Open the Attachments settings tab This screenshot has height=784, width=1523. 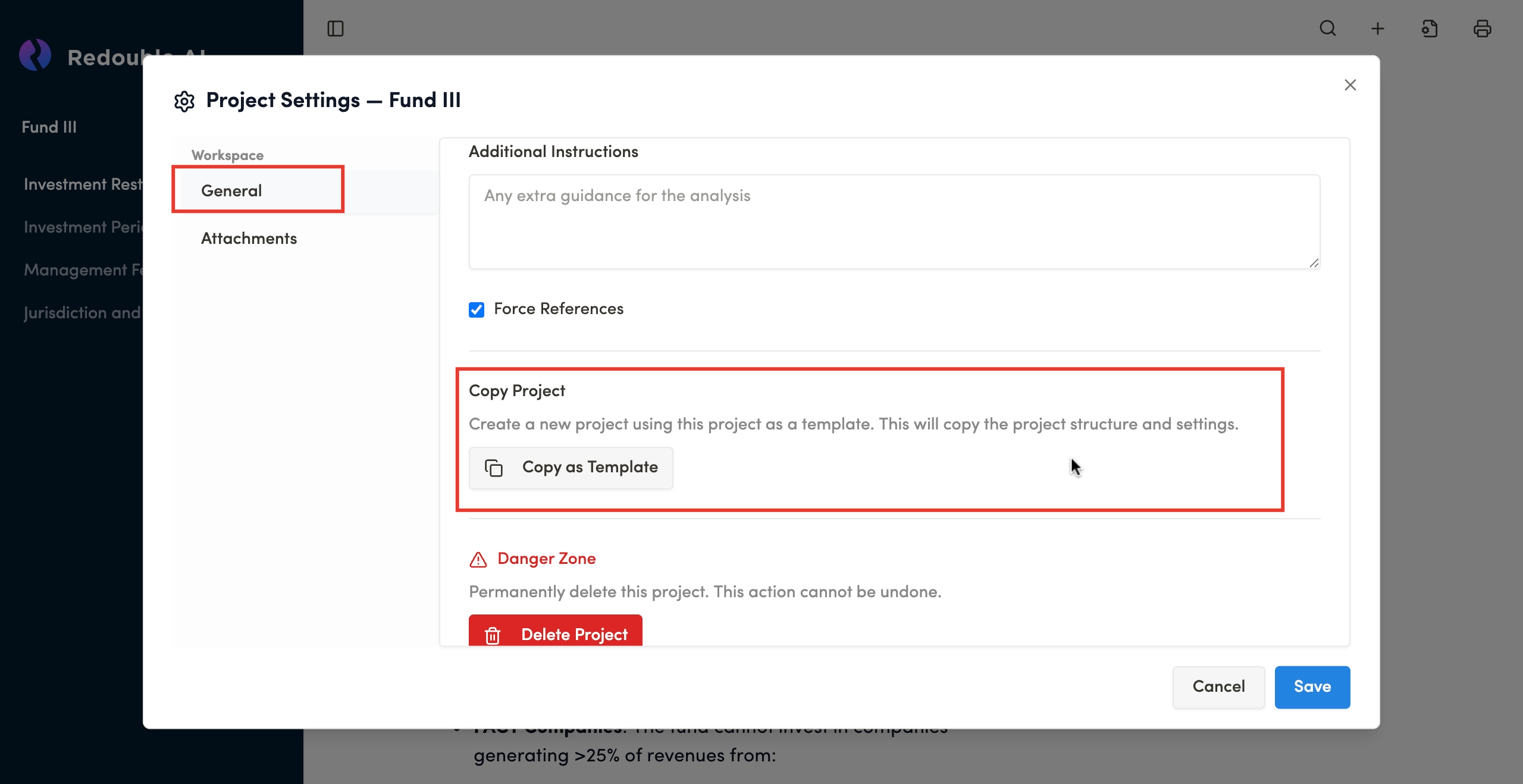[x=249, y=239]
